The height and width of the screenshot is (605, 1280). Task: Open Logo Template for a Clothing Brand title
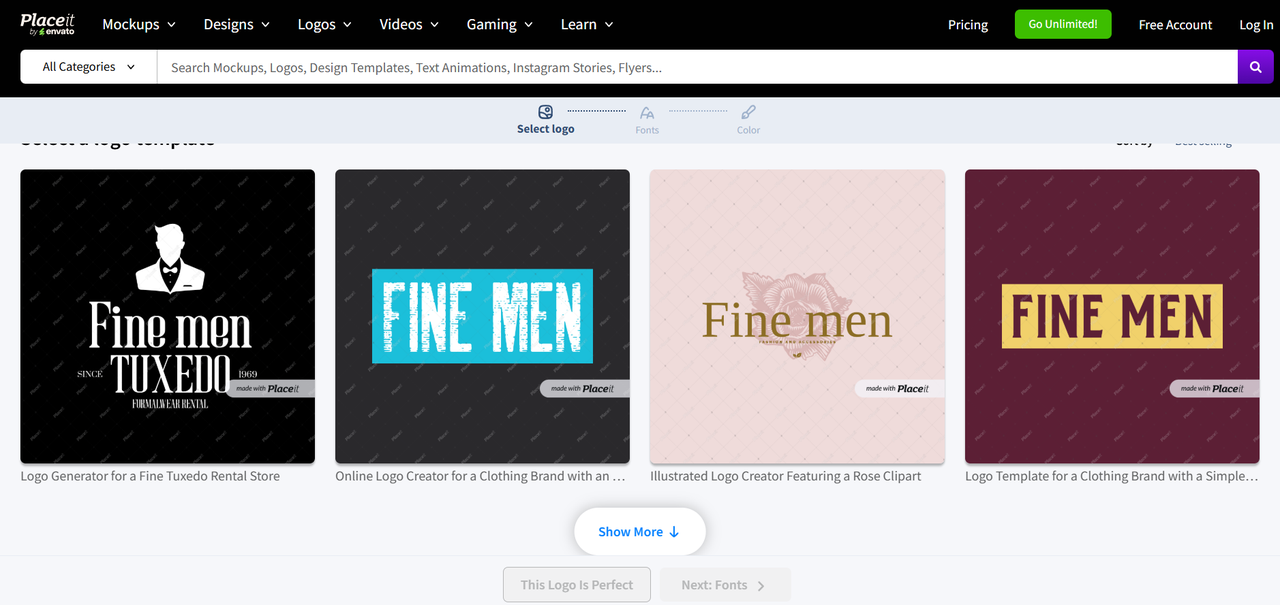coord(1111,476)
